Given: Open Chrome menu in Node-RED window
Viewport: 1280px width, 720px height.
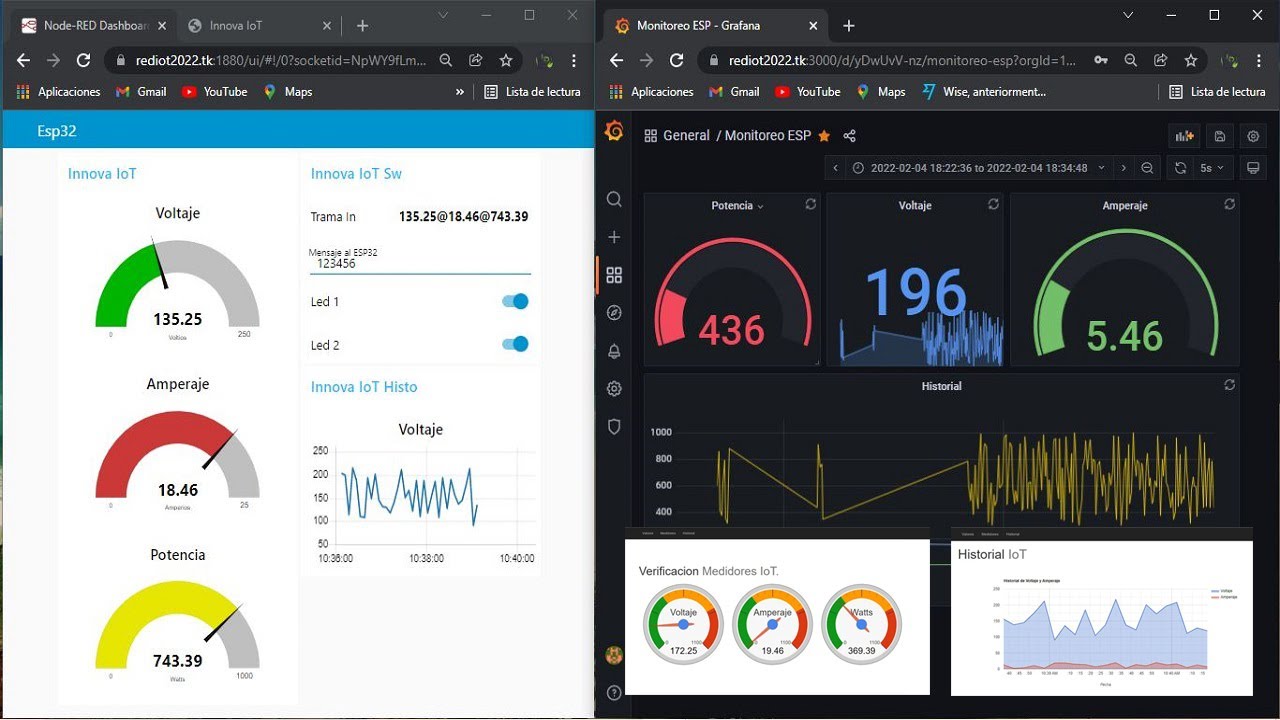Looking at the screenshot, I should [x=574, y=61].
